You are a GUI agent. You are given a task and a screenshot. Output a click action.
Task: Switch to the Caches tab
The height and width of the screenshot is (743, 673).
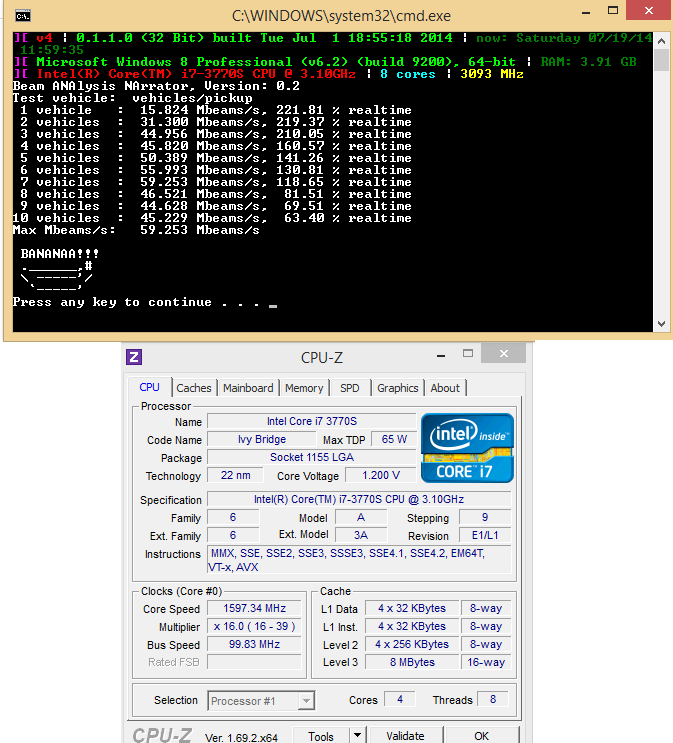[x=194, y=388]
